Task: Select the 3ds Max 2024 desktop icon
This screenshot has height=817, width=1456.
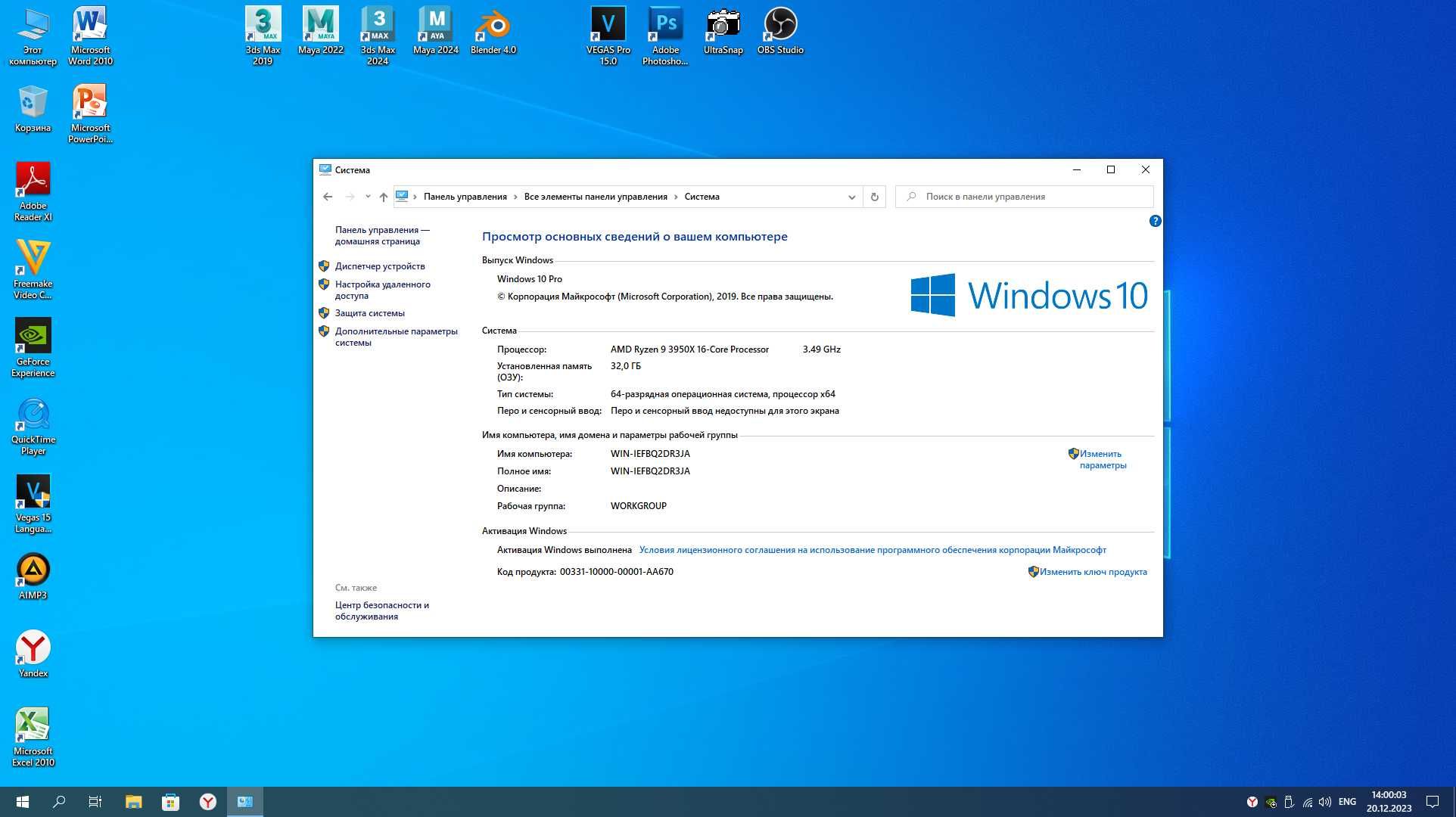Action: click(x=378, y=36)
